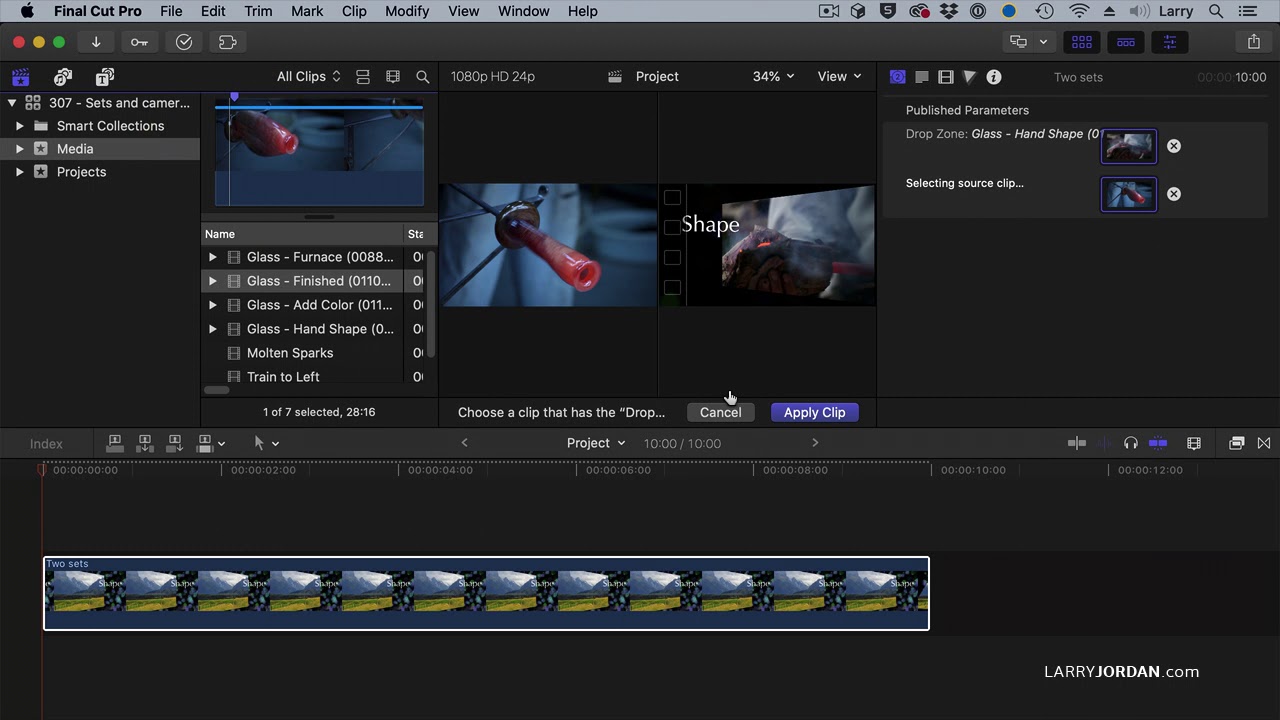The height and width of the screenshot is (720, 1280).
Task: Switch browser to filmstrip view icon
Action: coord(393,77)
